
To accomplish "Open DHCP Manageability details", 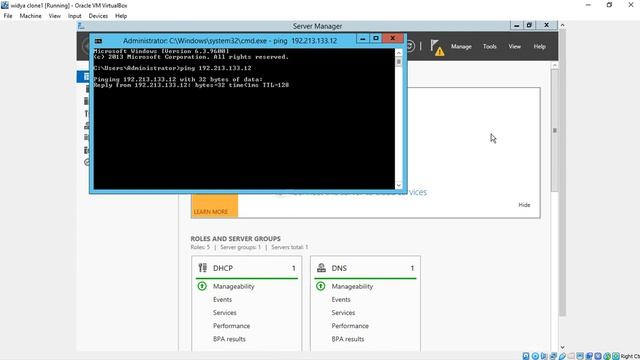I will click(233, 287).
